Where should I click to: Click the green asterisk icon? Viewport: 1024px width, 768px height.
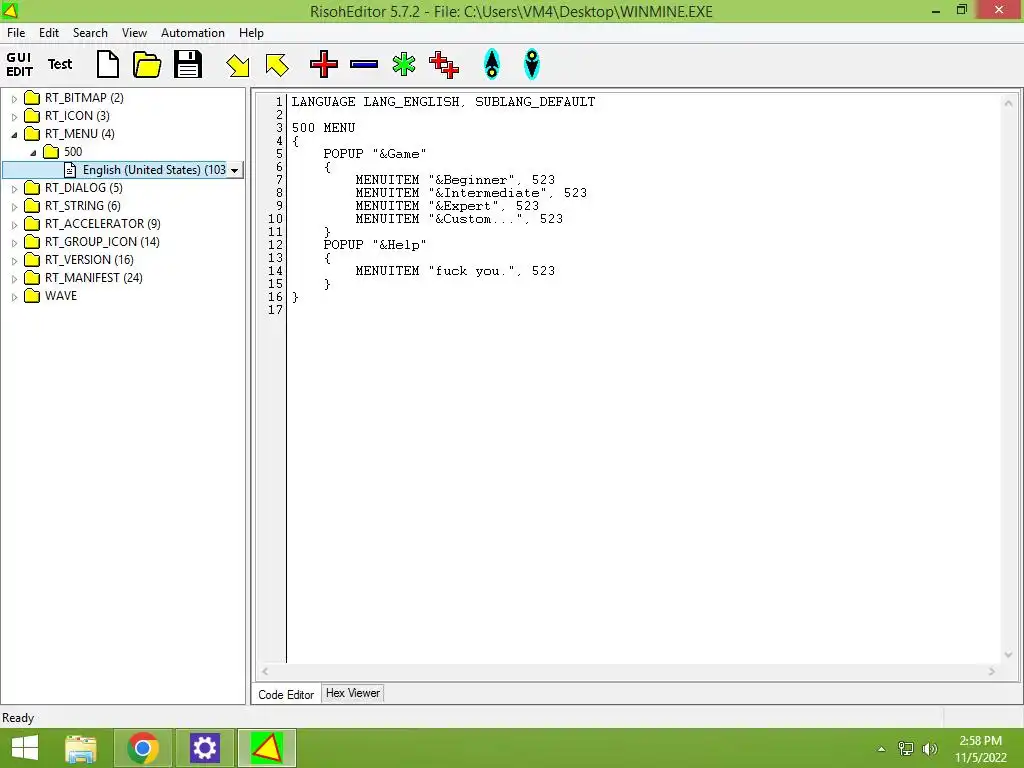(x=404, y=65)
